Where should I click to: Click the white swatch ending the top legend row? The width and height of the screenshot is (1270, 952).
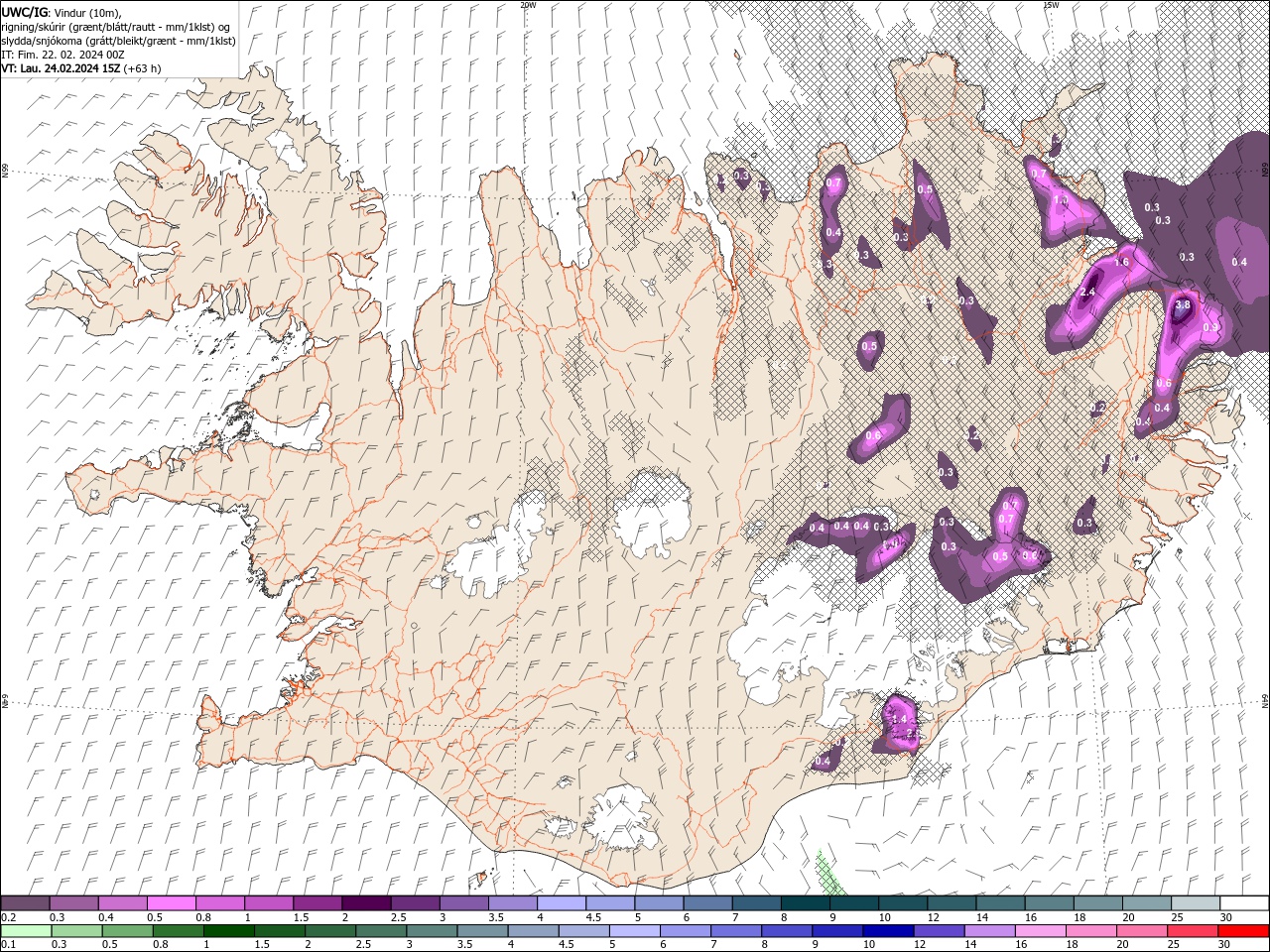(1244, 903)
